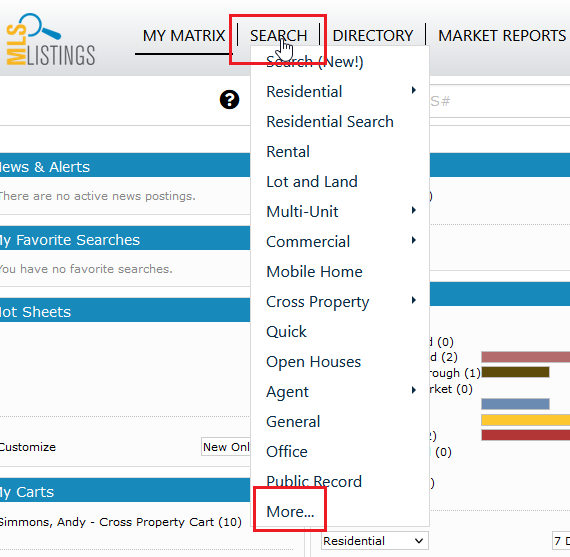Click the yellow market status bar
This screenshot has width=570, height=557.
526,420
